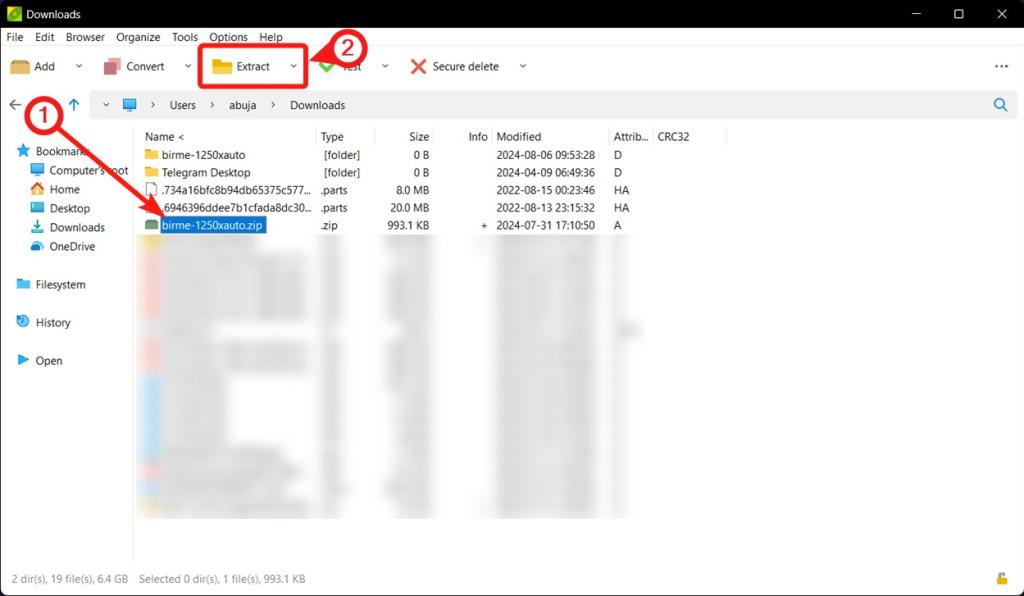The image size is (1024, 596).
Task: Open the toolbar overflow ellipsis
Action: tap(1001, 66)
